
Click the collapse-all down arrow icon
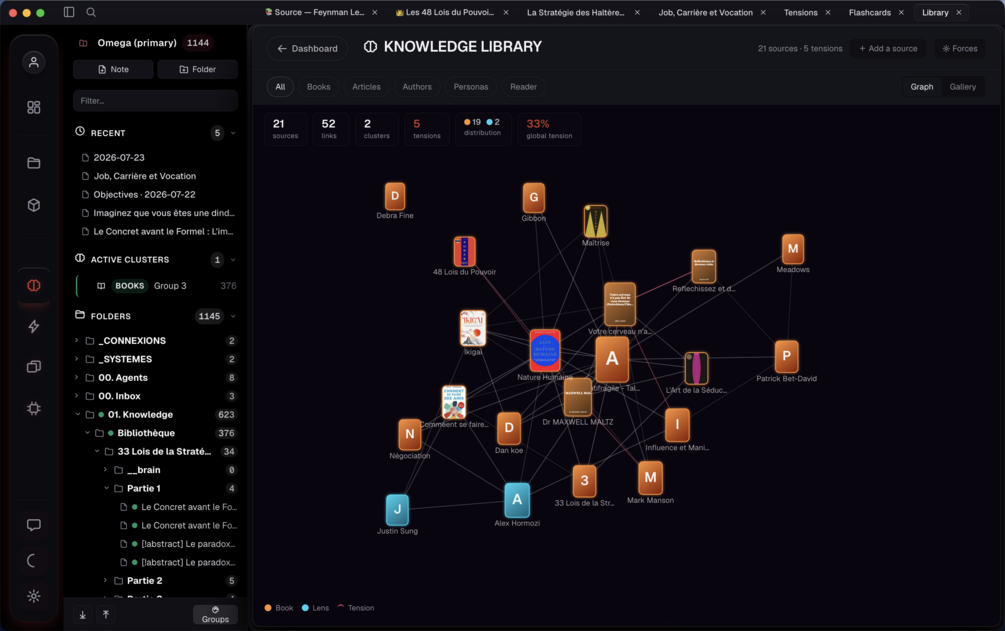(83, 614)
